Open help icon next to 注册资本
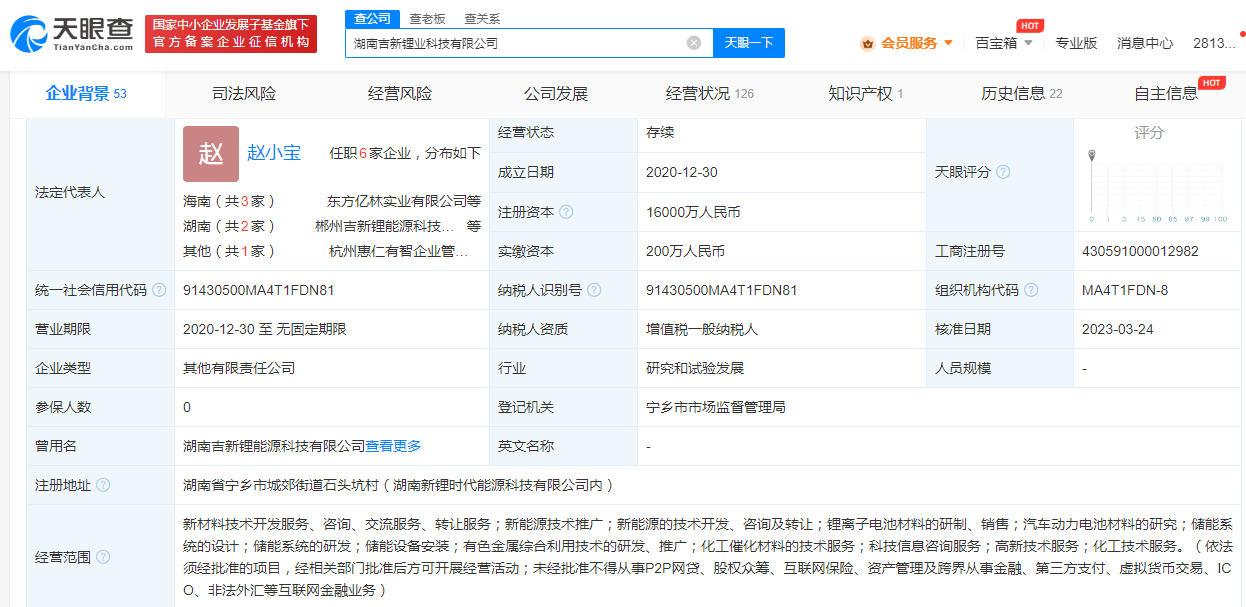The image size is (1246, 607). [566, 212]
